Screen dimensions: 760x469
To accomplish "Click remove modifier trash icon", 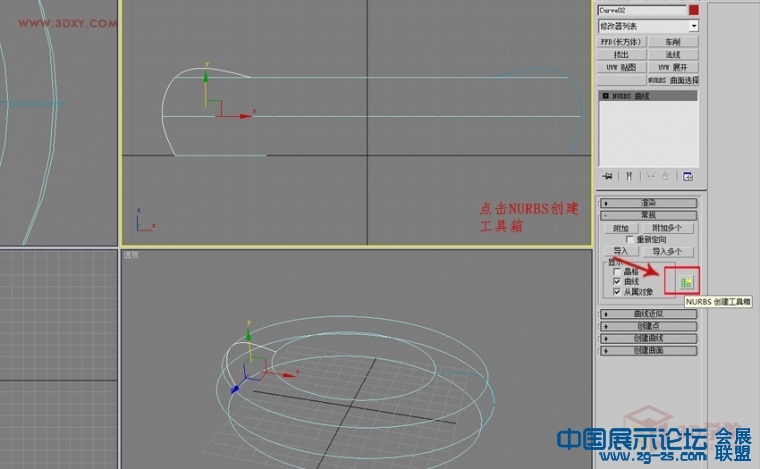I will click(x=665, y=176).
